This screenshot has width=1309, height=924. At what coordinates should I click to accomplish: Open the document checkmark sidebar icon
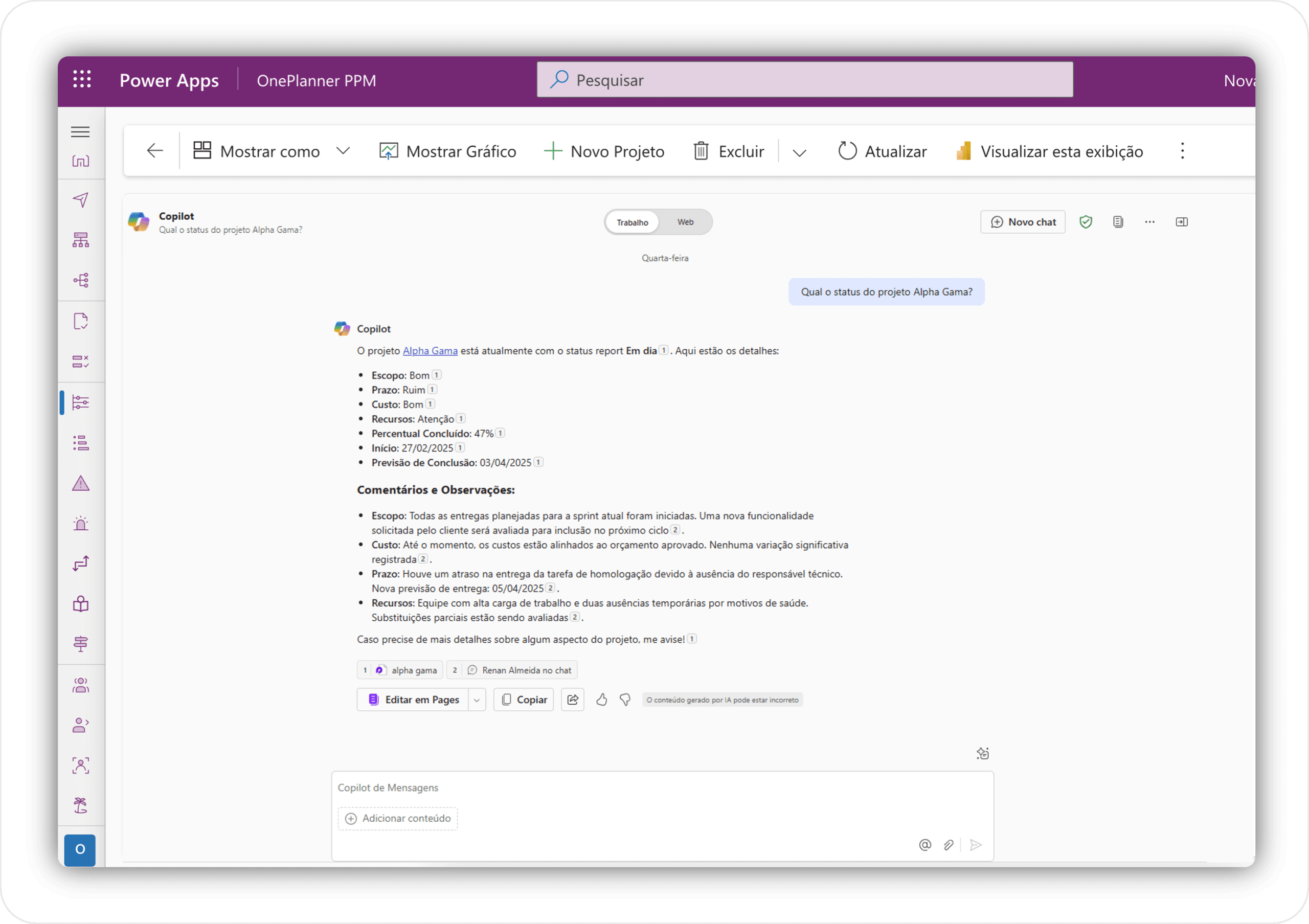pos(80,321)
